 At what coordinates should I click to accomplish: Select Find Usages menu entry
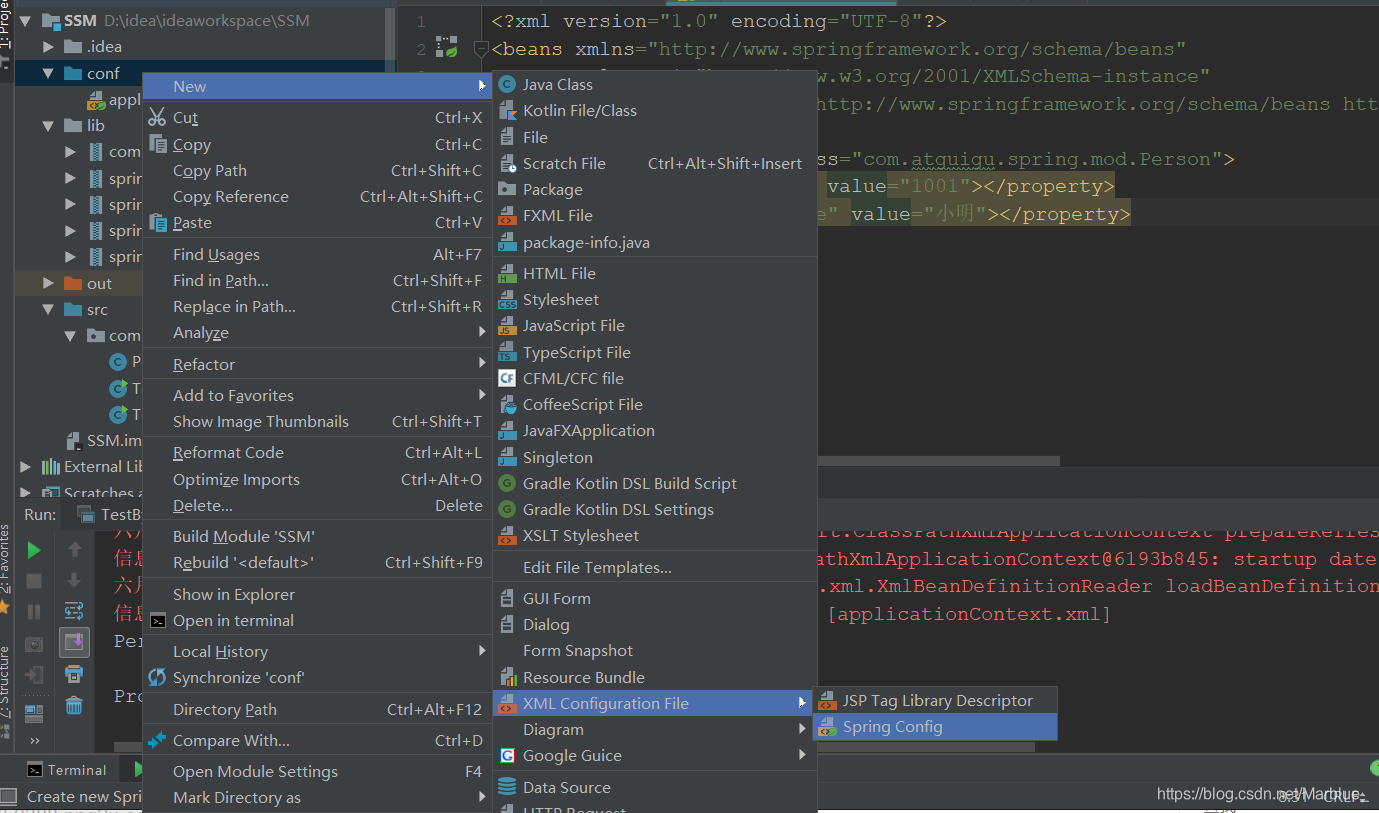[318, 254]
